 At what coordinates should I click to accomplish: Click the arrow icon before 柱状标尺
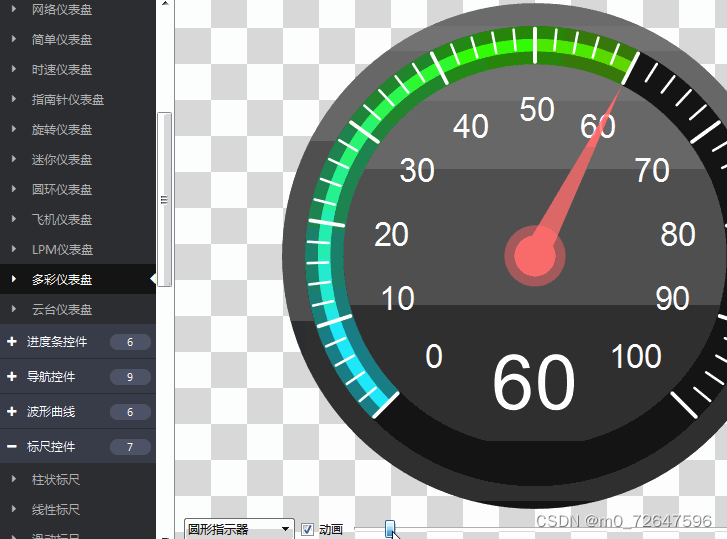(x=14, y=479)
